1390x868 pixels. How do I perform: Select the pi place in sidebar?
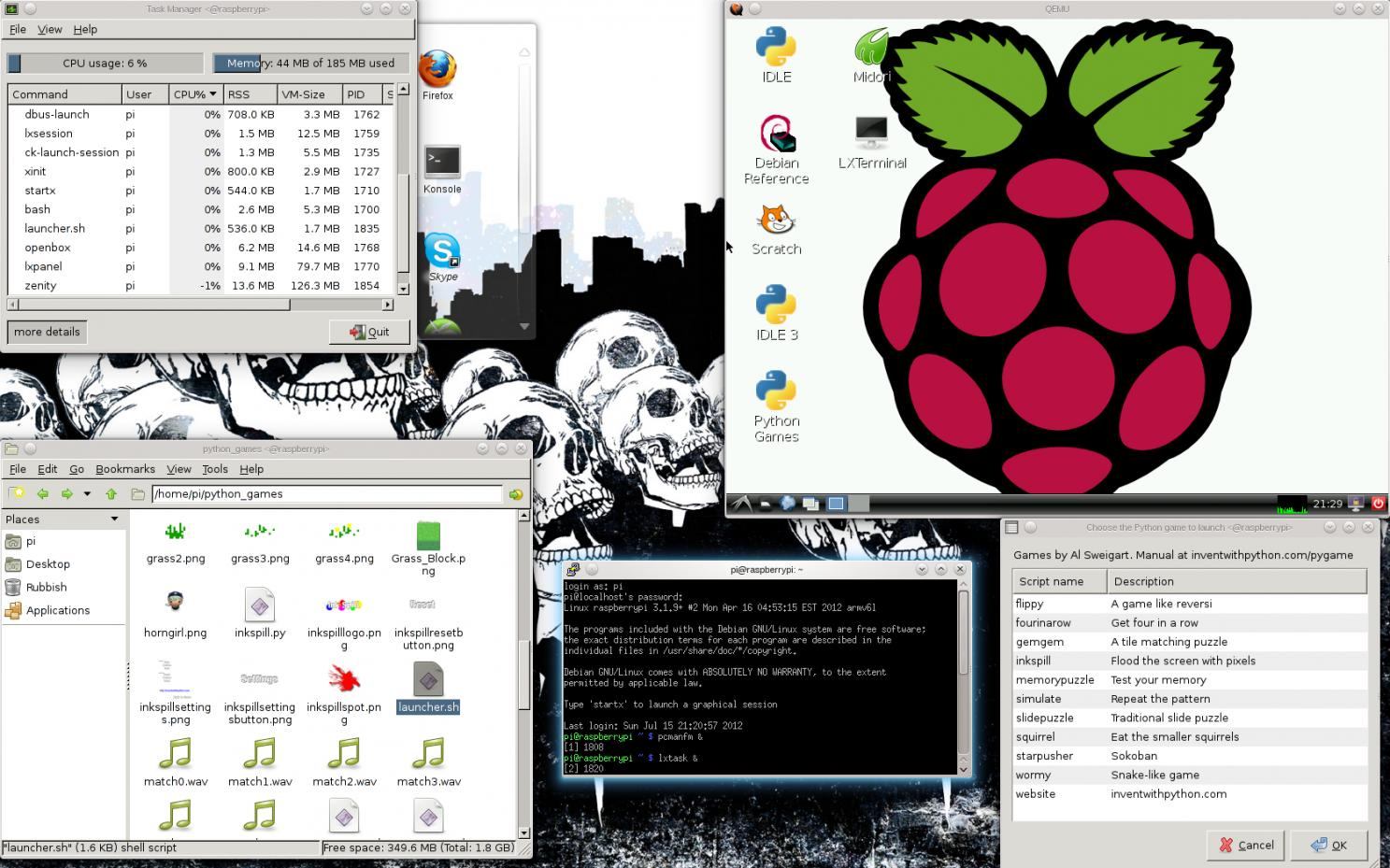click(x=64, y=542)
